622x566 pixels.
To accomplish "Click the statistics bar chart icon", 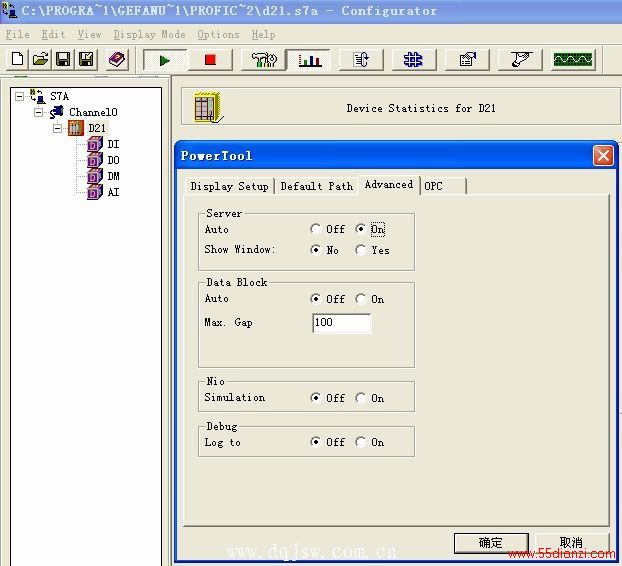I will (x=309, y=60).
